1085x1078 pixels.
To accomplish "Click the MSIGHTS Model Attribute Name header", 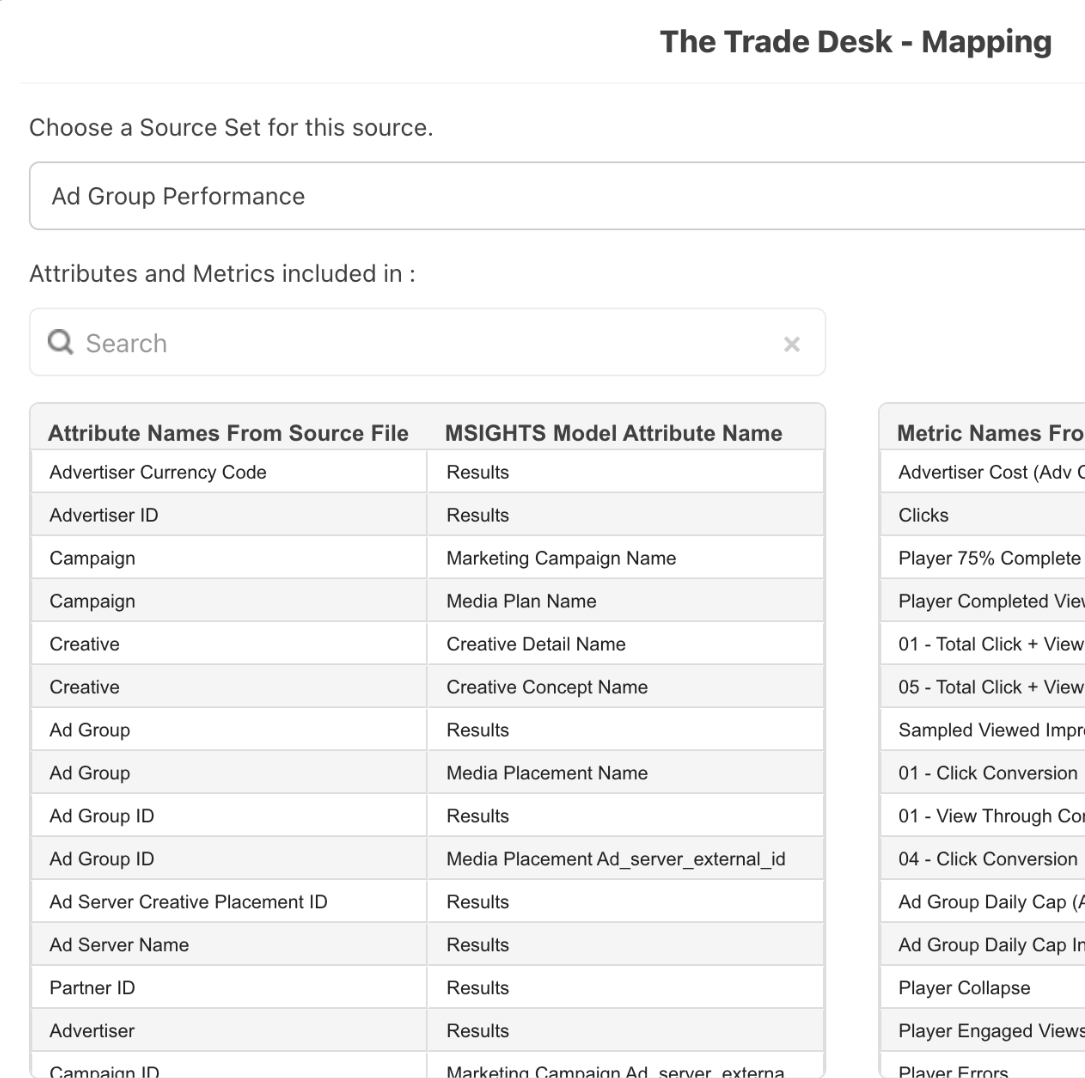I will coord(613,433).
